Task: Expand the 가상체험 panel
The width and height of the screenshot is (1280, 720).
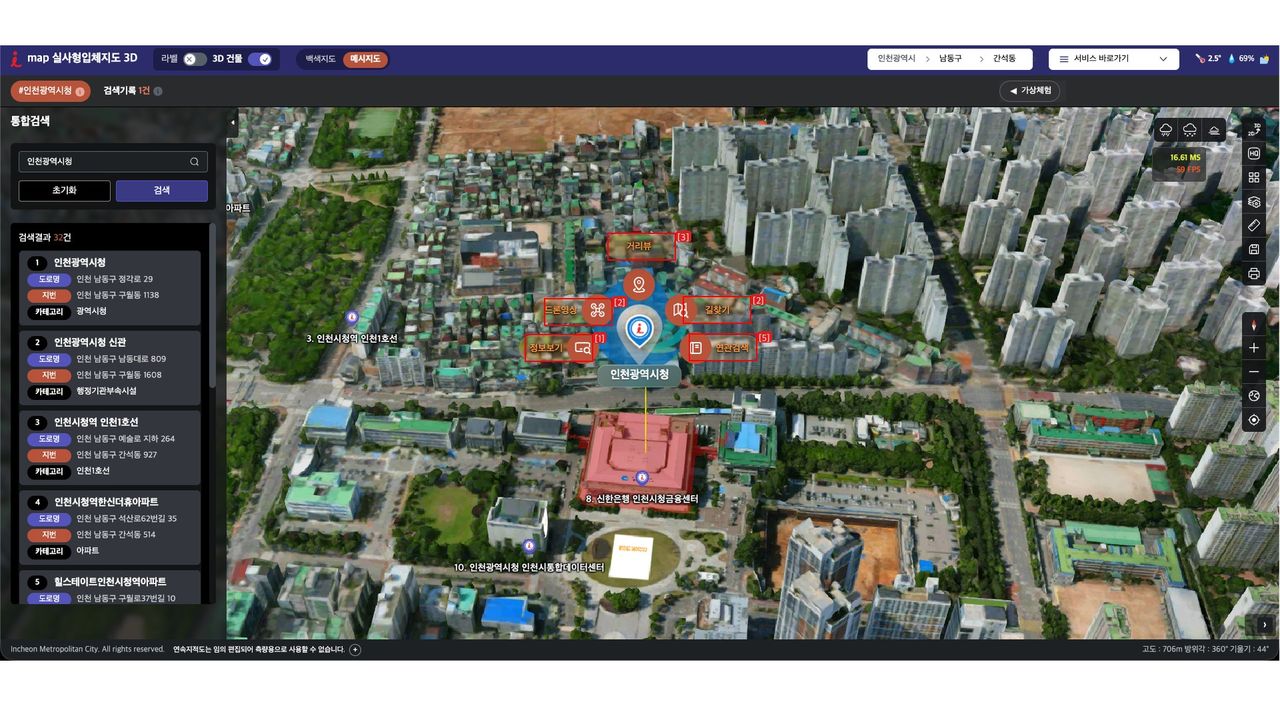Action: coord(1029,91)
